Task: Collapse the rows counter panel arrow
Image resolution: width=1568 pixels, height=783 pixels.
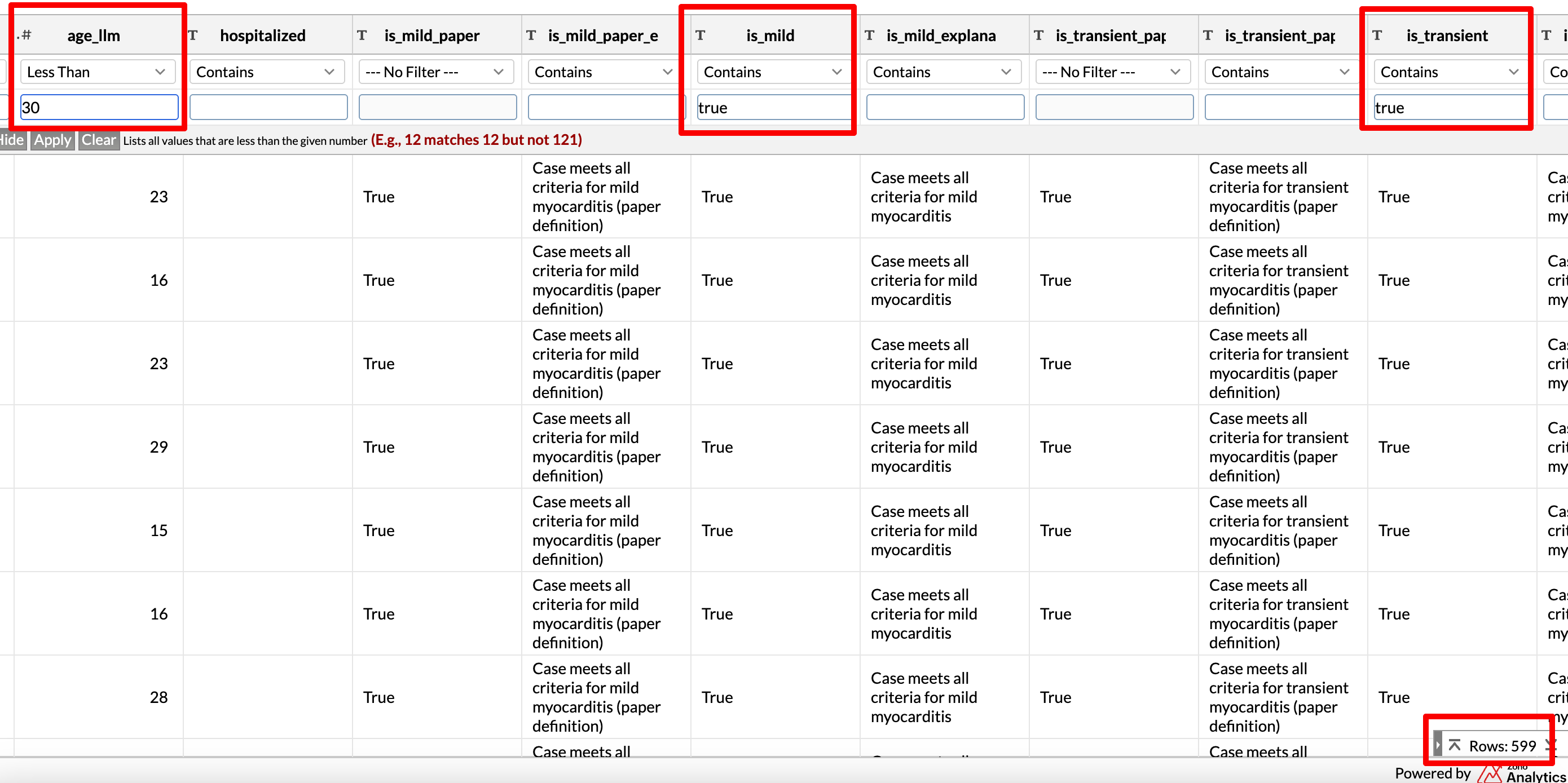Action: pos(1437,745)
